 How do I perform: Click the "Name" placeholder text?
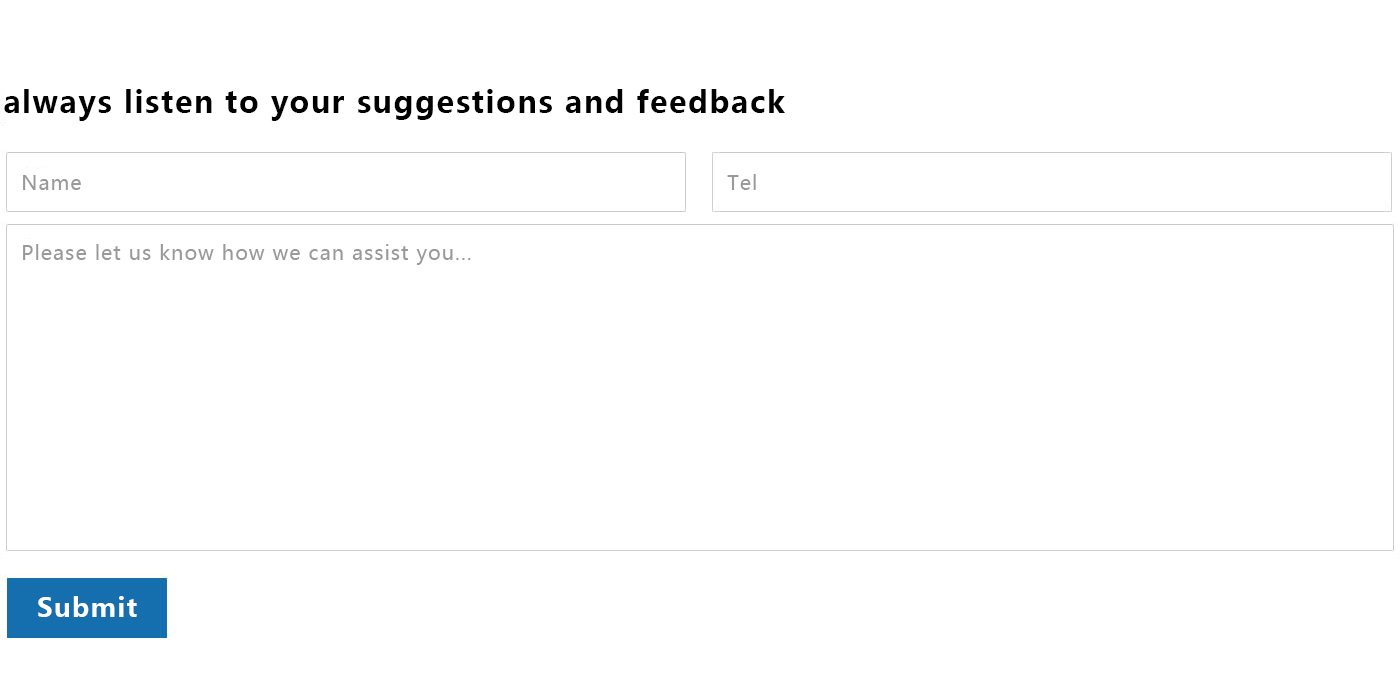(52, 183)
